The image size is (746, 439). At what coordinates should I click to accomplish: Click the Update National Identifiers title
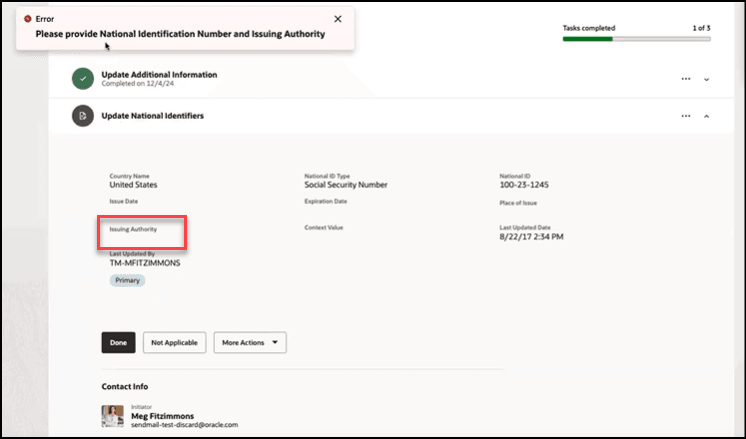153,116
